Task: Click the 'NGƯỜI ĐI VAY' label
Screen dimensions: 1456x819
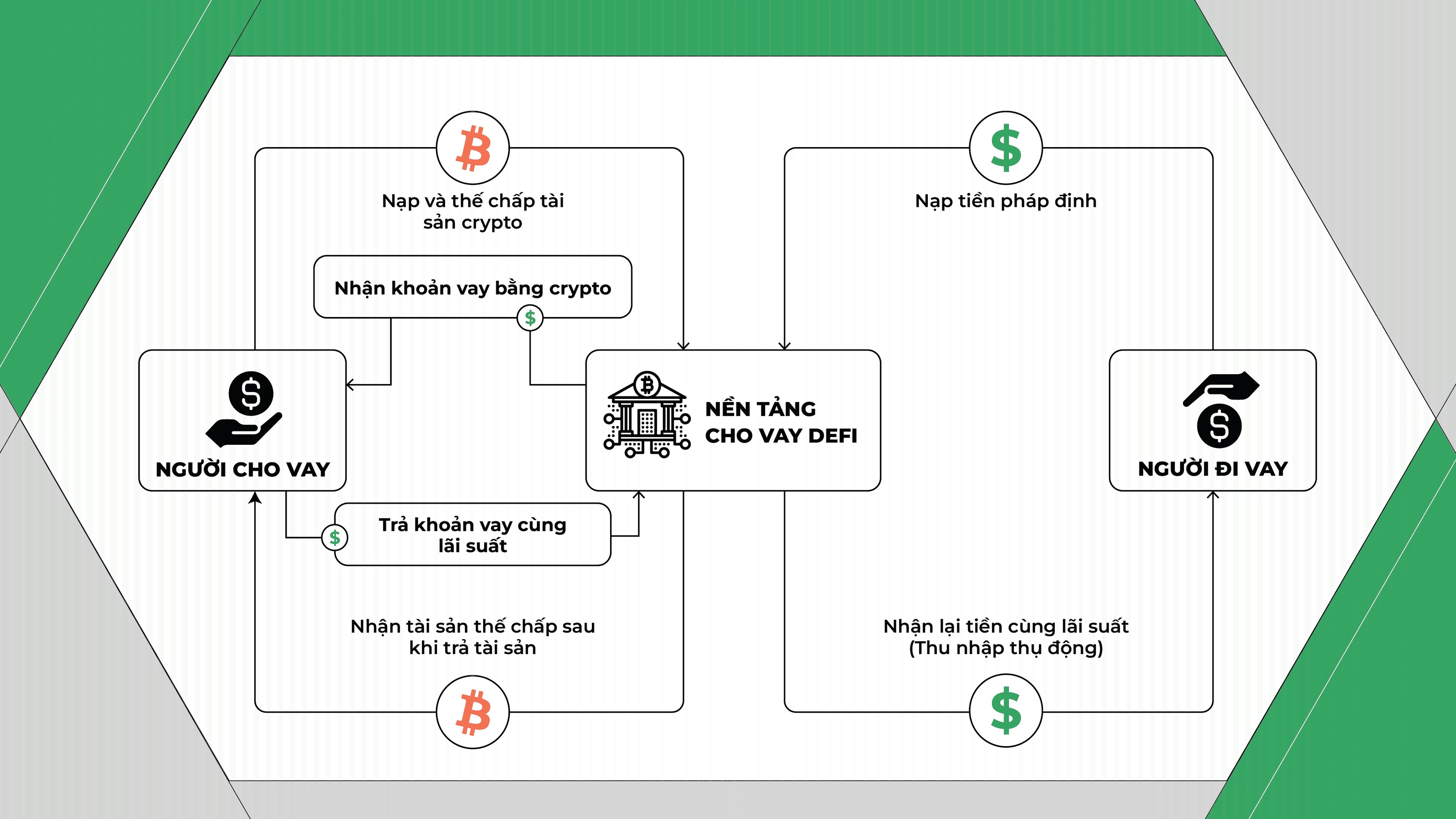Action: tap(1213, 469)
